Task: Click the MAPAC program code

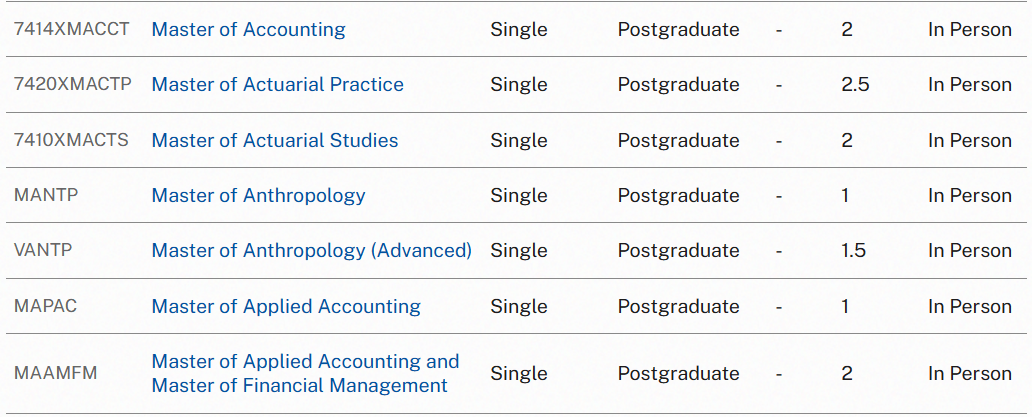Action: click(x=45, y=306)
